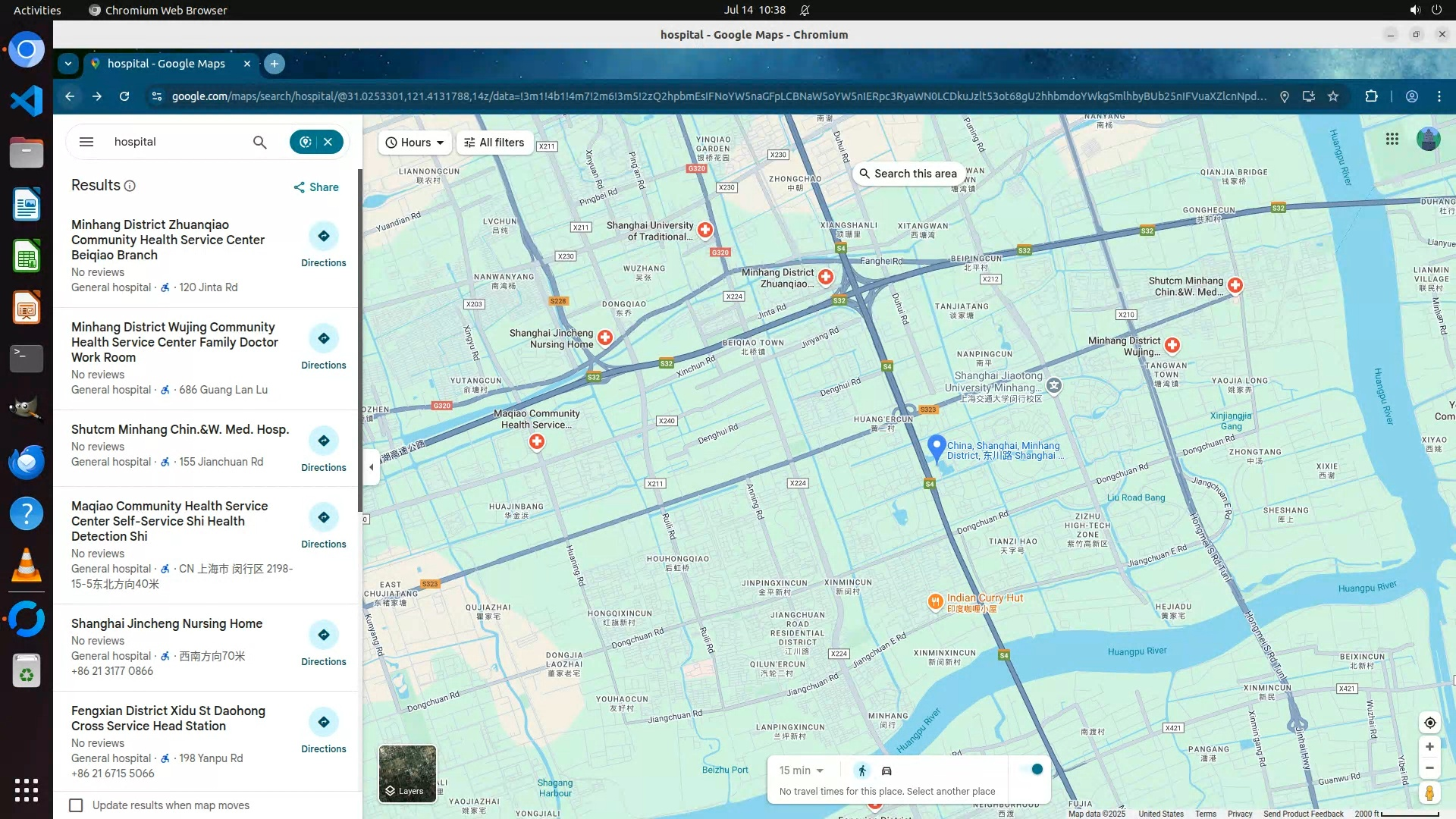The width and height of the screenshot is (1456, 819).
Task: Clear the nearby search filter chip
Action: 328,142
